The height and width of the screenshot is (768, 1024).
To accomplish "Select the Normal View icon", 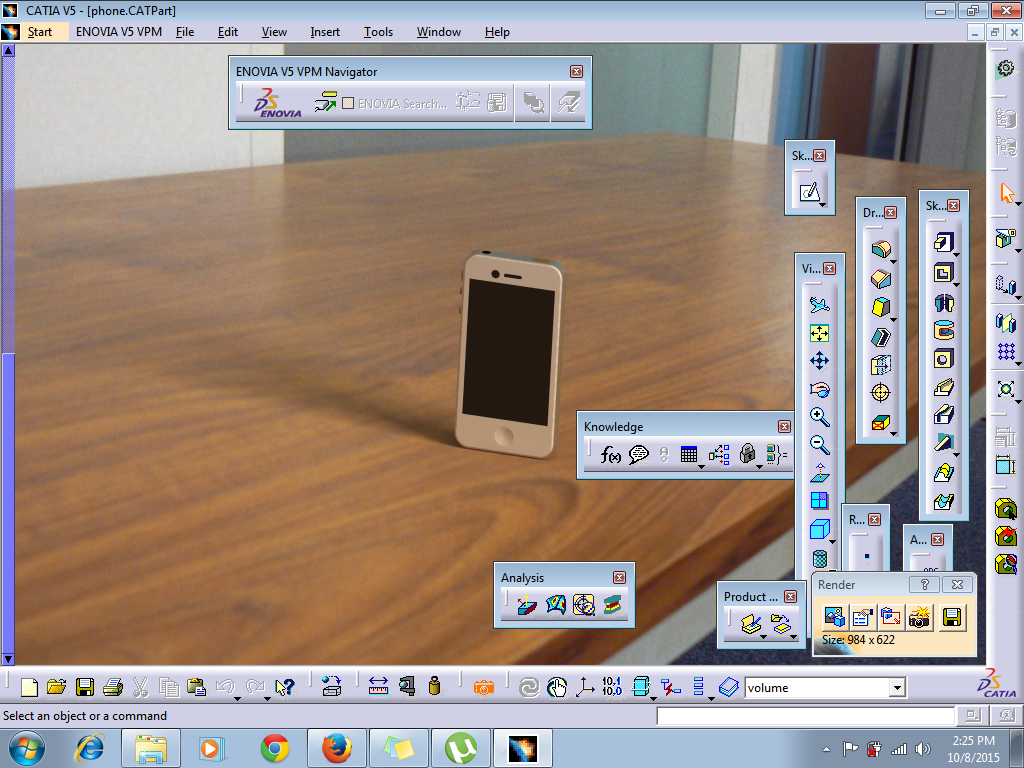I will tap(820, 473).
